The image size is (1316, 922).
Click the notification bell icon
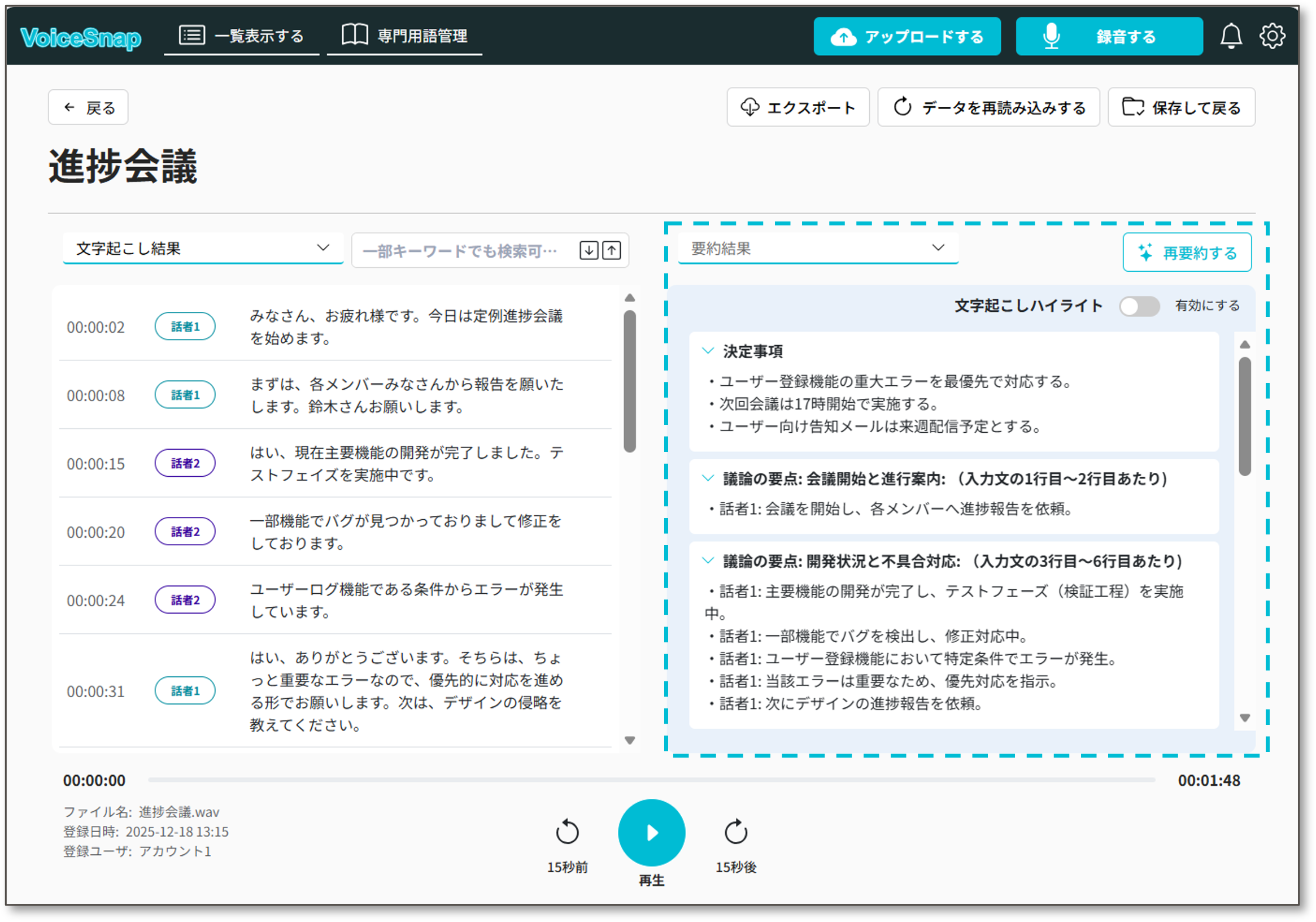click(x=1231, y=36)
